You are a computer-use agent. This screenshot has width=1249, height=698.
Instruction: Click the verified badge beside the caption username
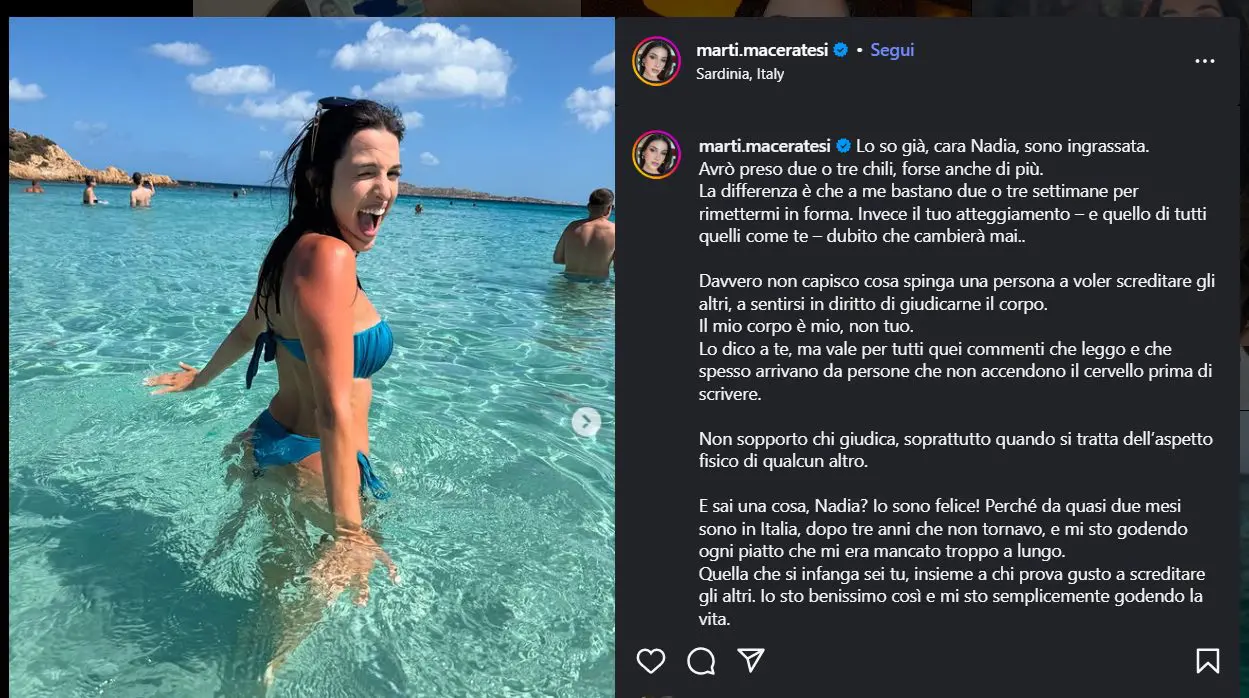843,146
